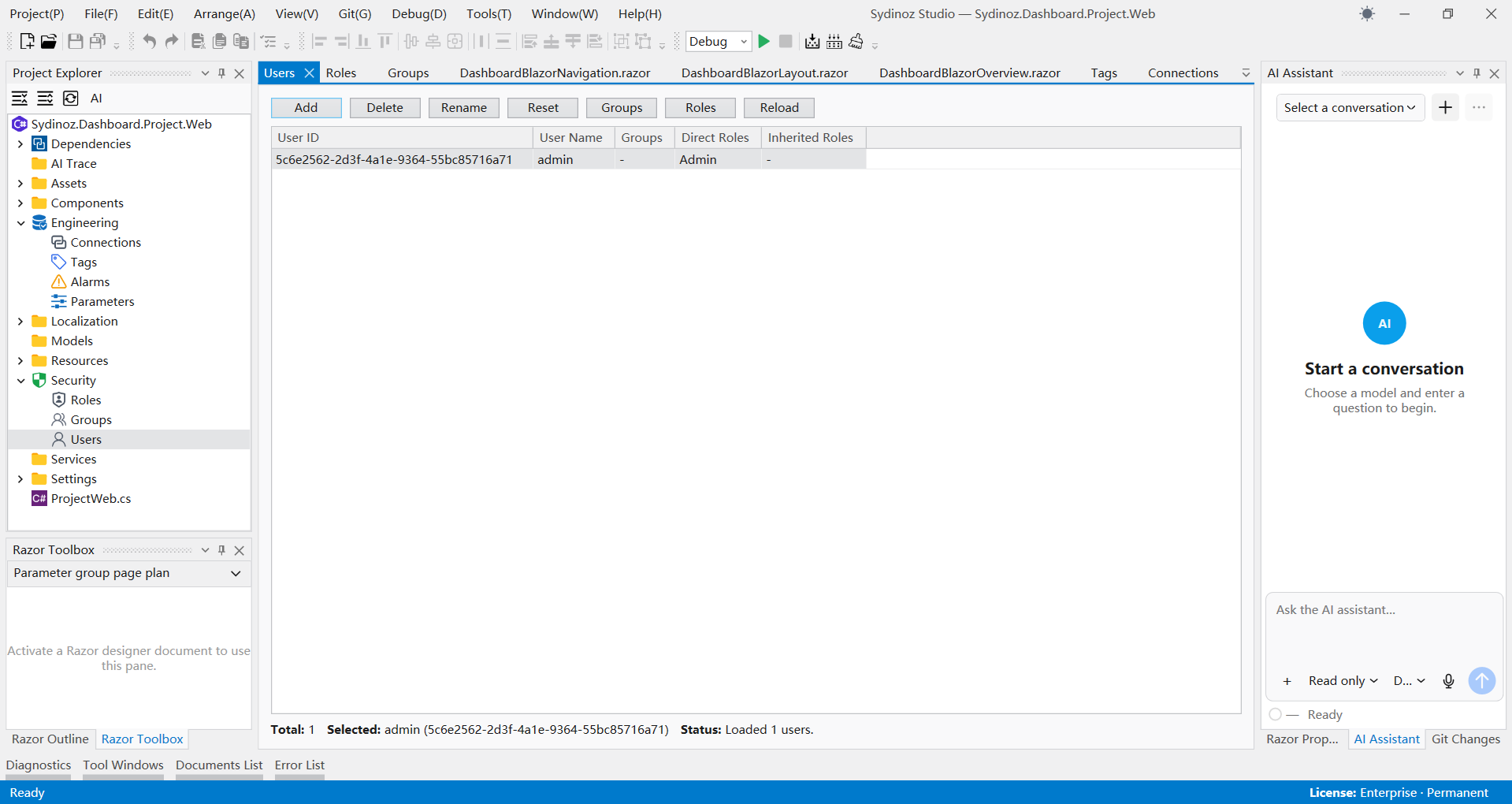This screenshot has height=804, width=1512.
Task: Click the New file toolbar icon
Action: click(x=27, y=42)
